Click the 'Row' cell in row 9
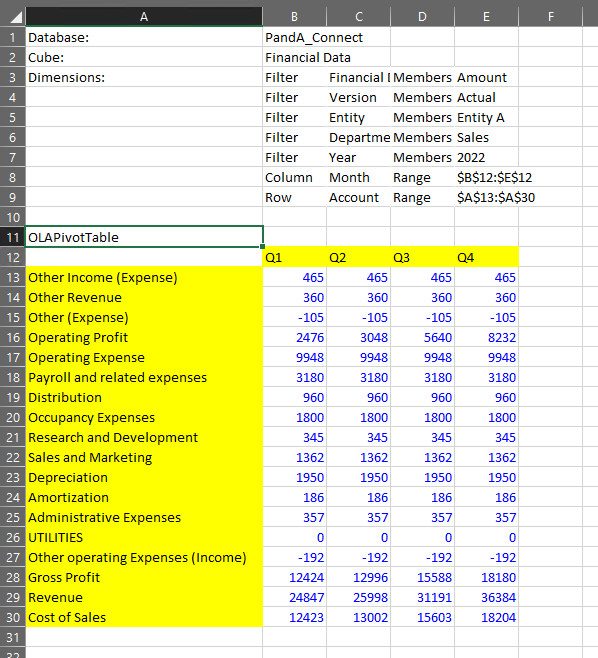Viewport: 598px width, 658px height. [295, 197]
